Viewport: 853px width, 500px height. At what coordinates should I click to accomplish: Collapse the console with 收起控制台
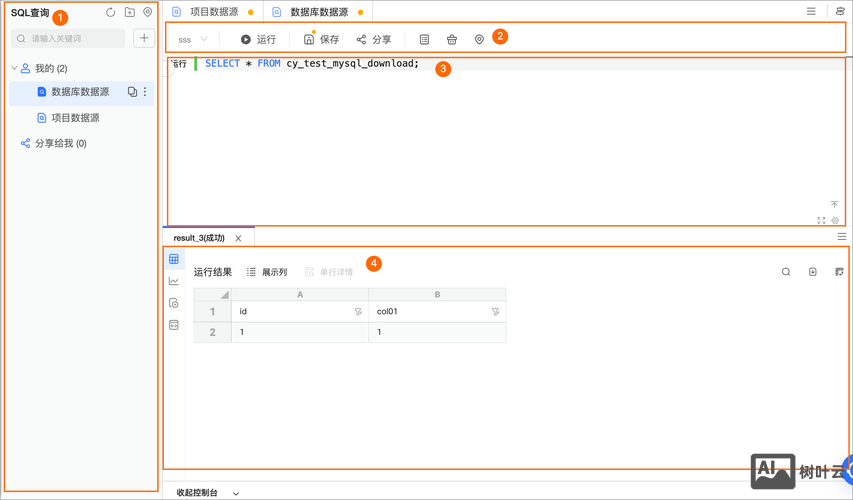click(x=207, y=492)
